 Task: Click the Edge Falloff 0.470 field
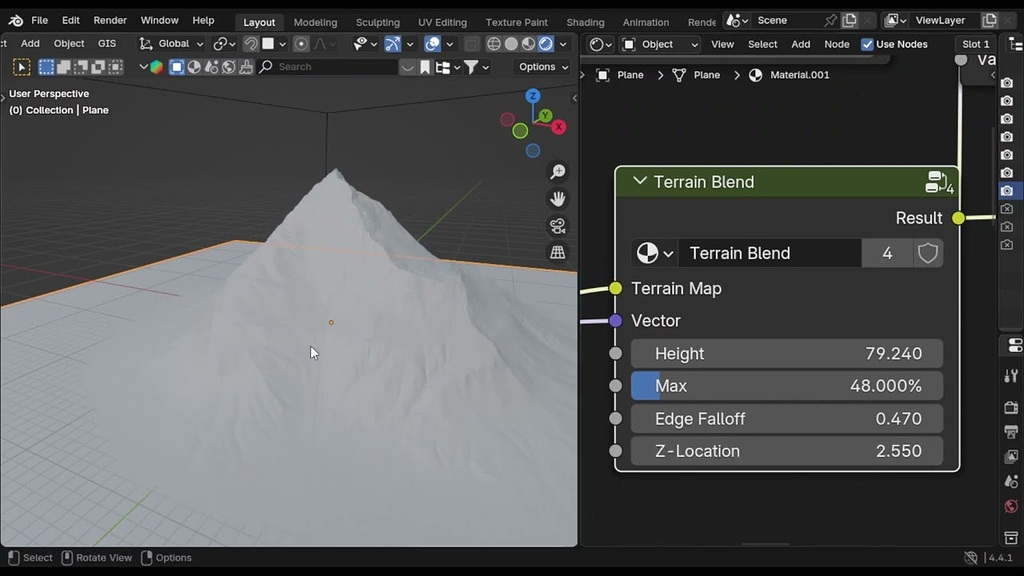pos(787,419)
